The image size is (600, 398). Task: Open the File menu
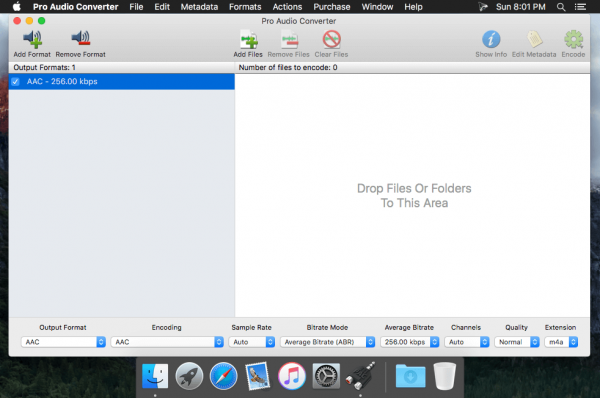(x=136, y=7)
